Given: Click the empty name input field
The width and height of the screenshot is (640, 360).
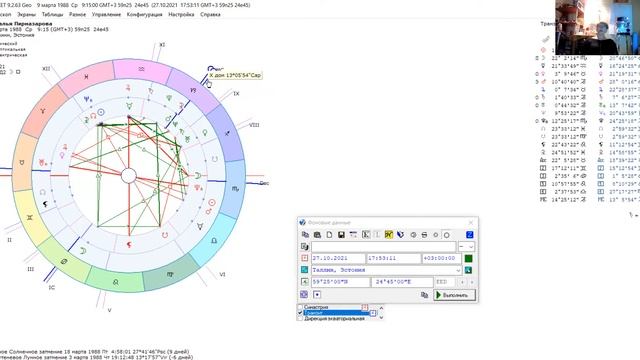Looking at the screenshot, I should pyautogui.click(x=384, y=247).
